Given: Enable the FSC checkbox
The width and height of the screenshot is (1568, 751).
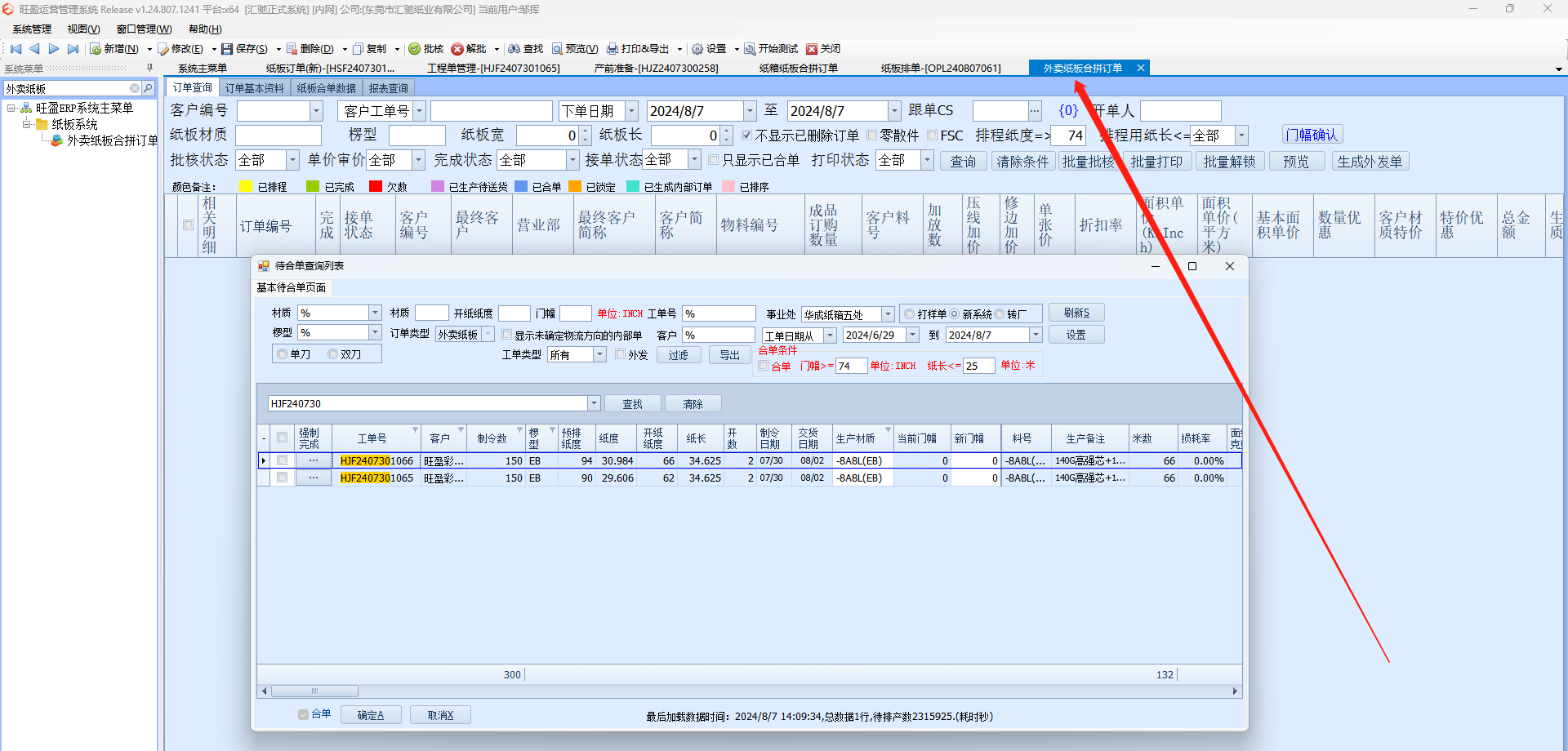Looking at the screenshot, I should 932,136.
